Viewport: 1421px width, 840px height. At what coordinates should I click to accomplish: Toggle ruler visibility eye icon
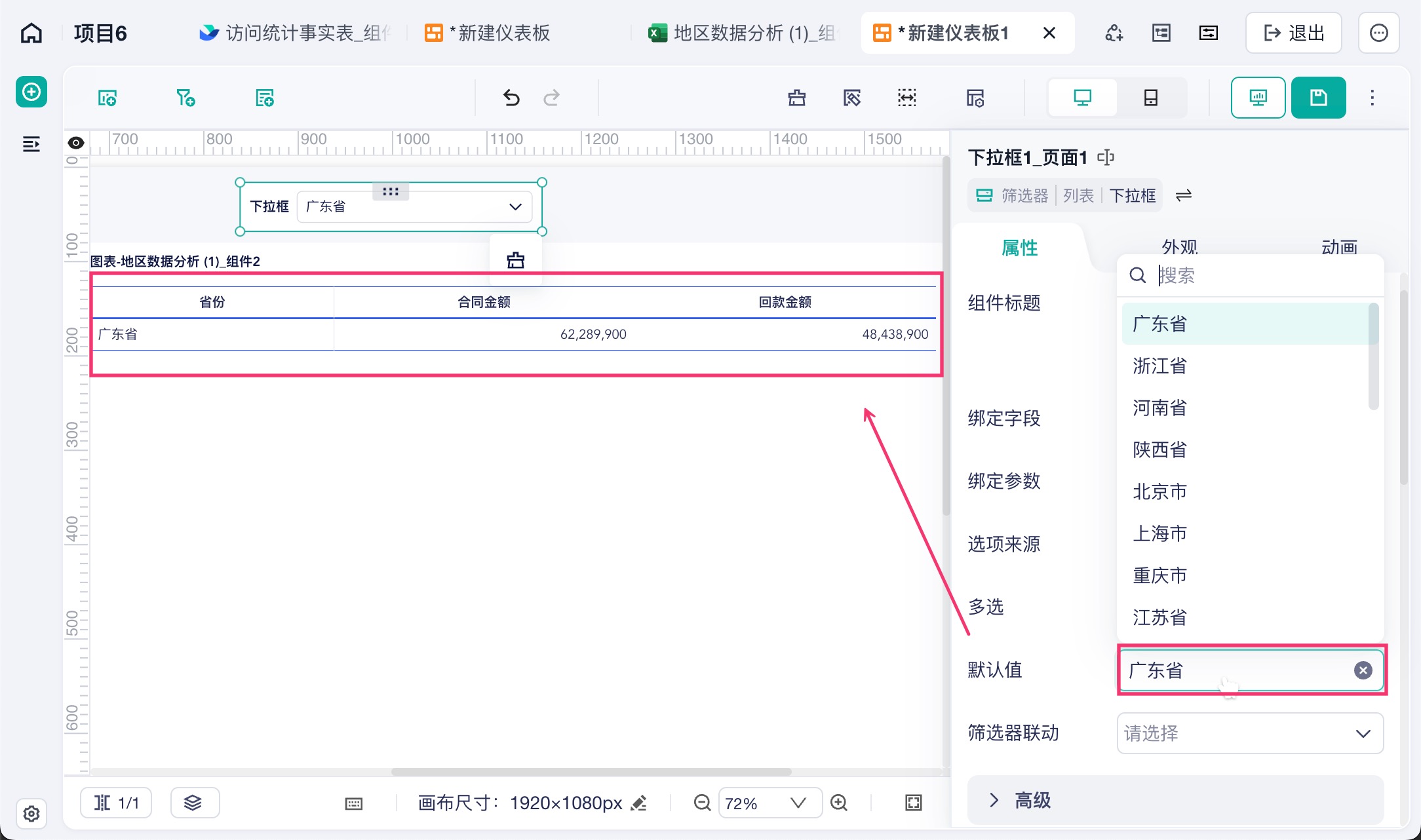[76, 142]
